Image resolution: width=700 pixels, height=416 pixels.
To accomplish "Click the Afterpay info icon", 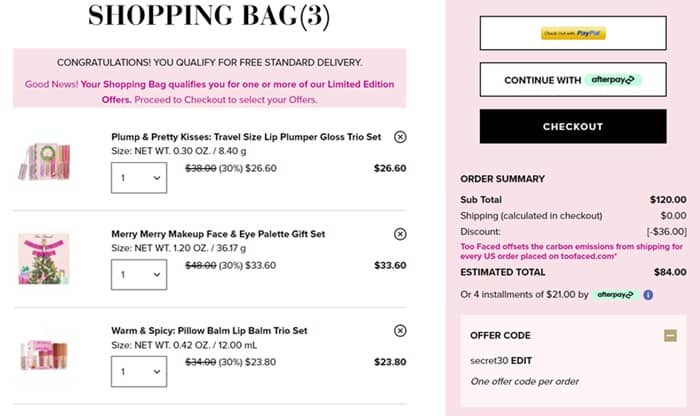I will [648, 295].
